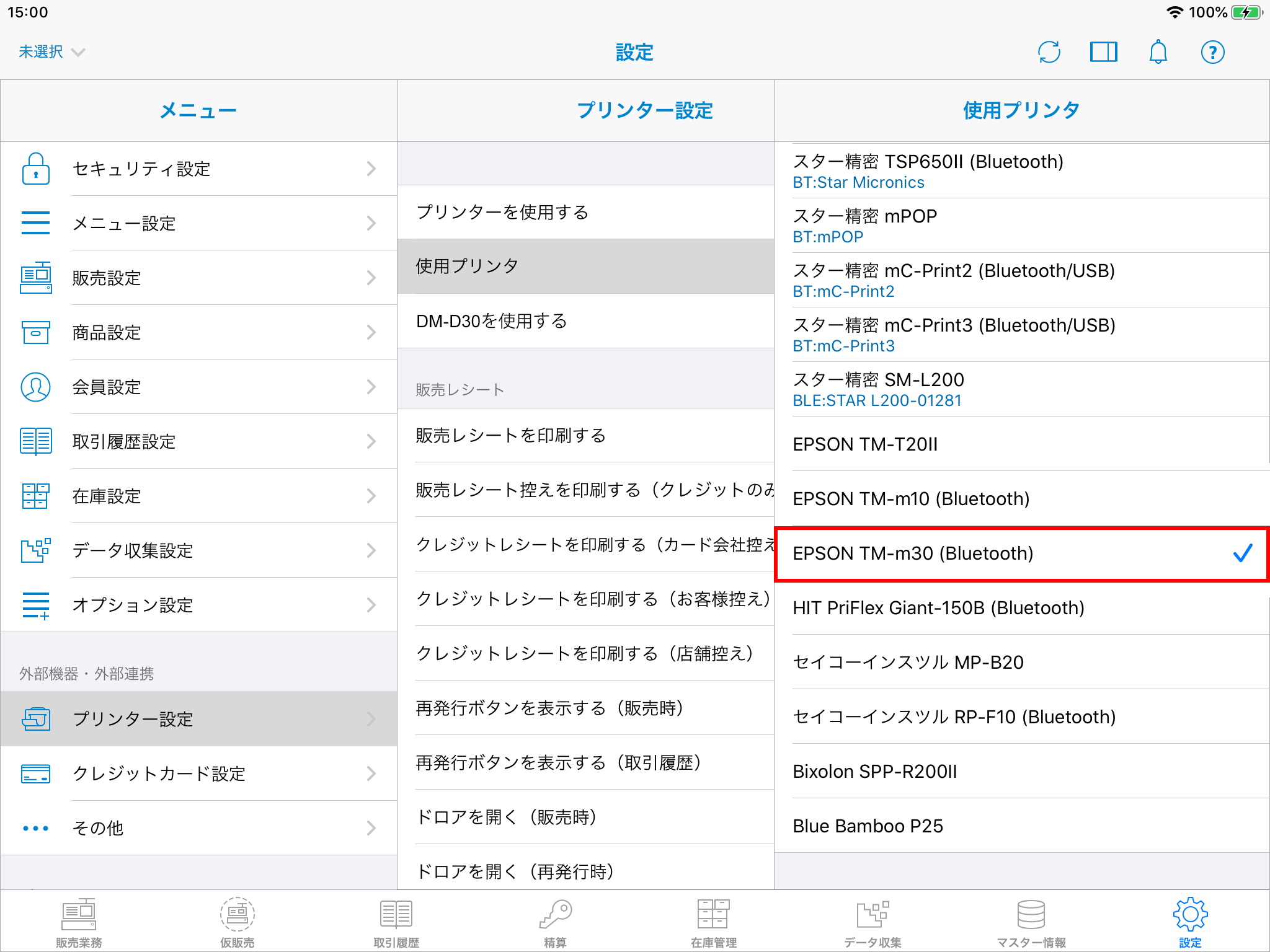1270x952 pixels.
Task: Open その他 menu row
Action: (x=198, y=828)
